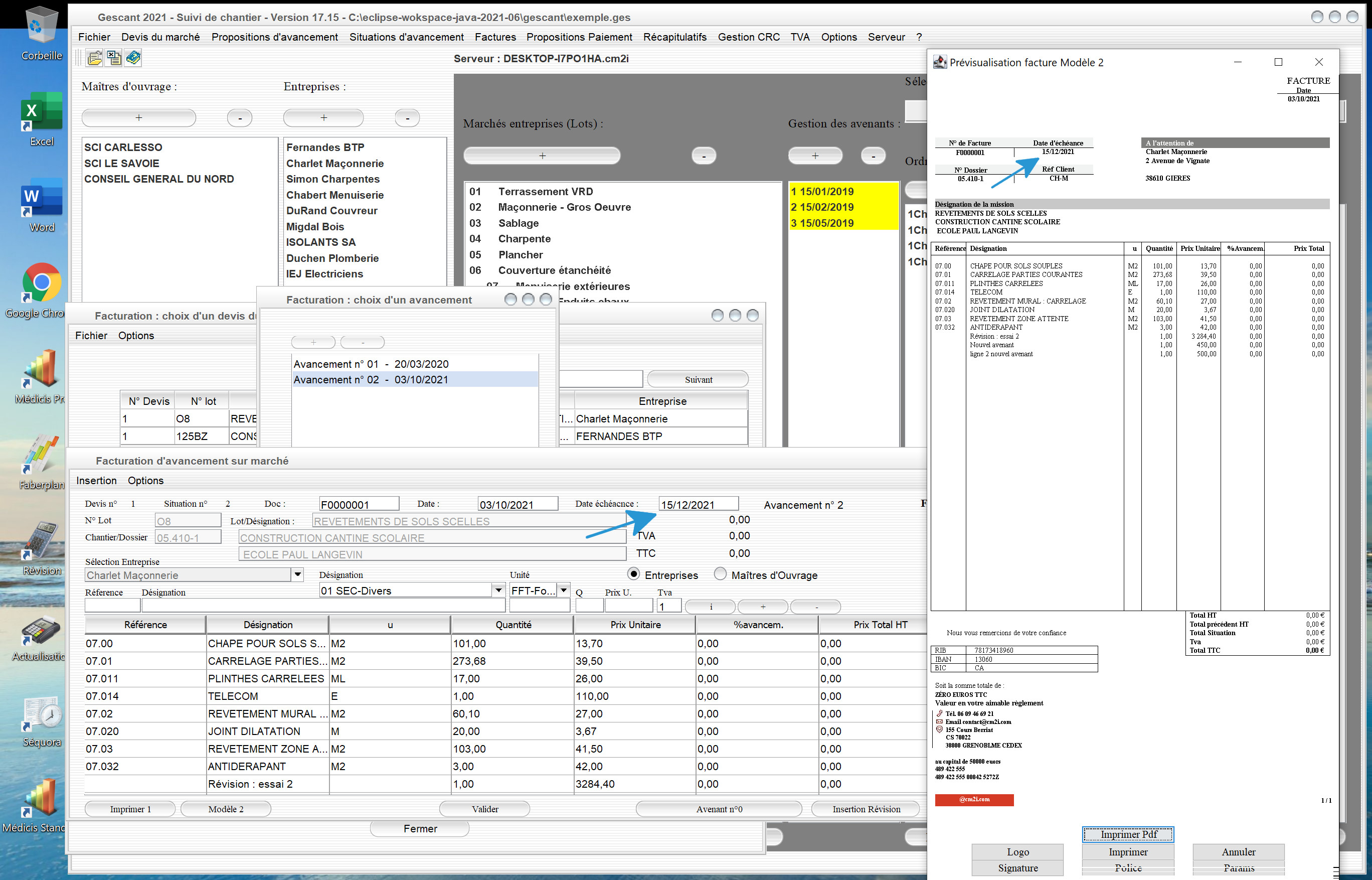1372x880 pixels.
Task: Open the blue help book toolbar icon
Action: click(134, 58)
